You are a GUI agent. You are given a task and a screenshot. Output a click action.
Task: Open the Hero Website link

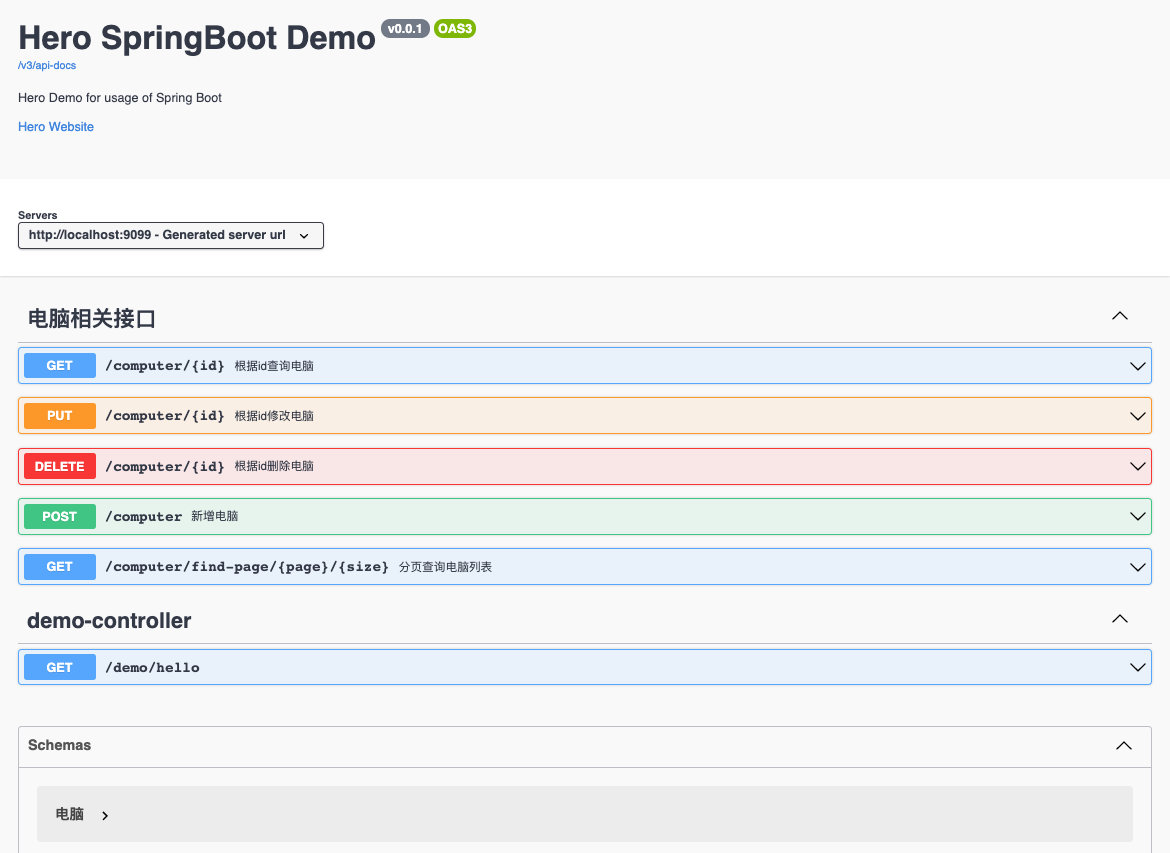56,127
